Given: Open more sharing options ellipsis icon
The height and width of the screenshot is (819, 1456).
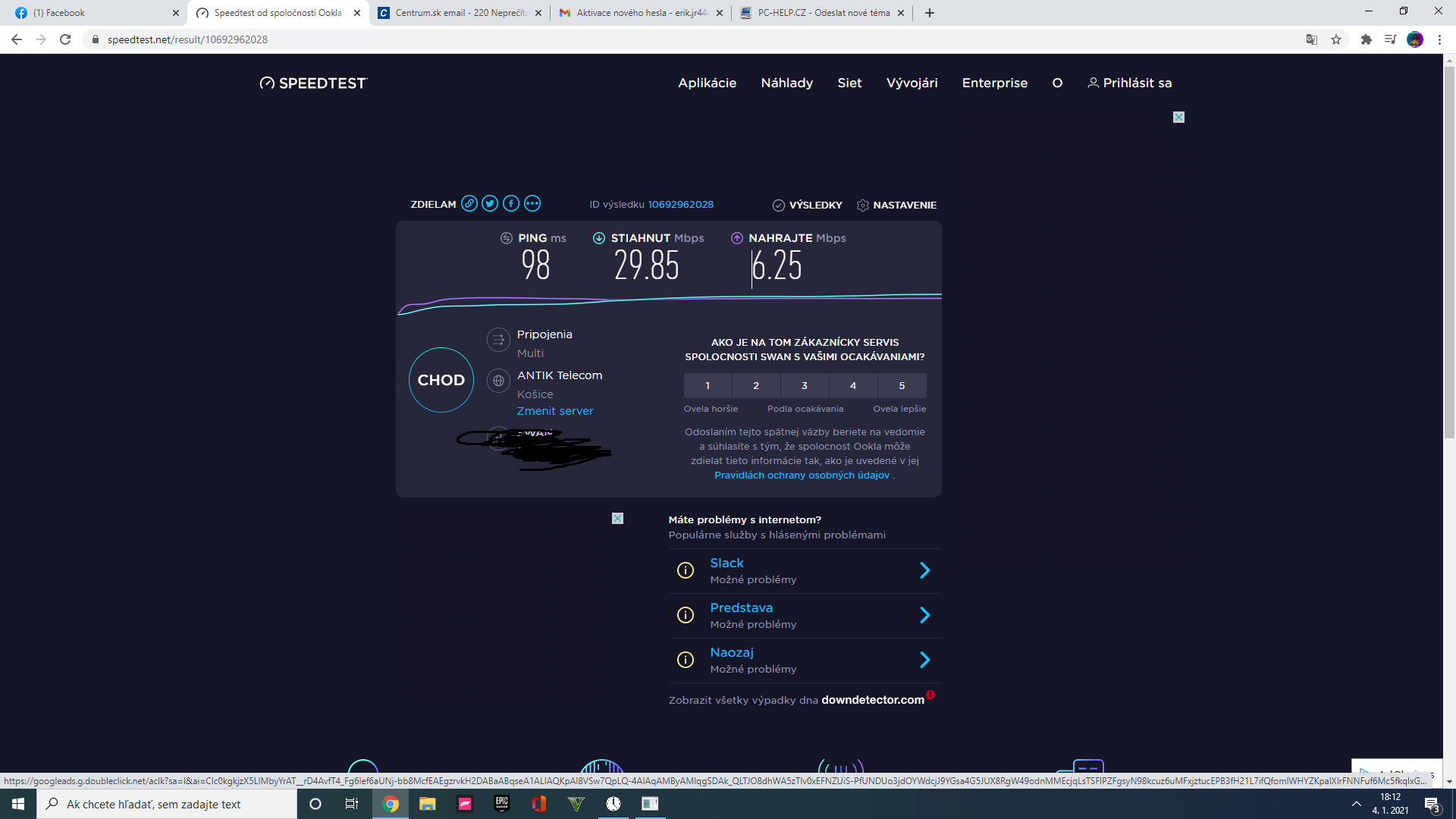Looking at the screenshot, I should [x=532, y=203].
